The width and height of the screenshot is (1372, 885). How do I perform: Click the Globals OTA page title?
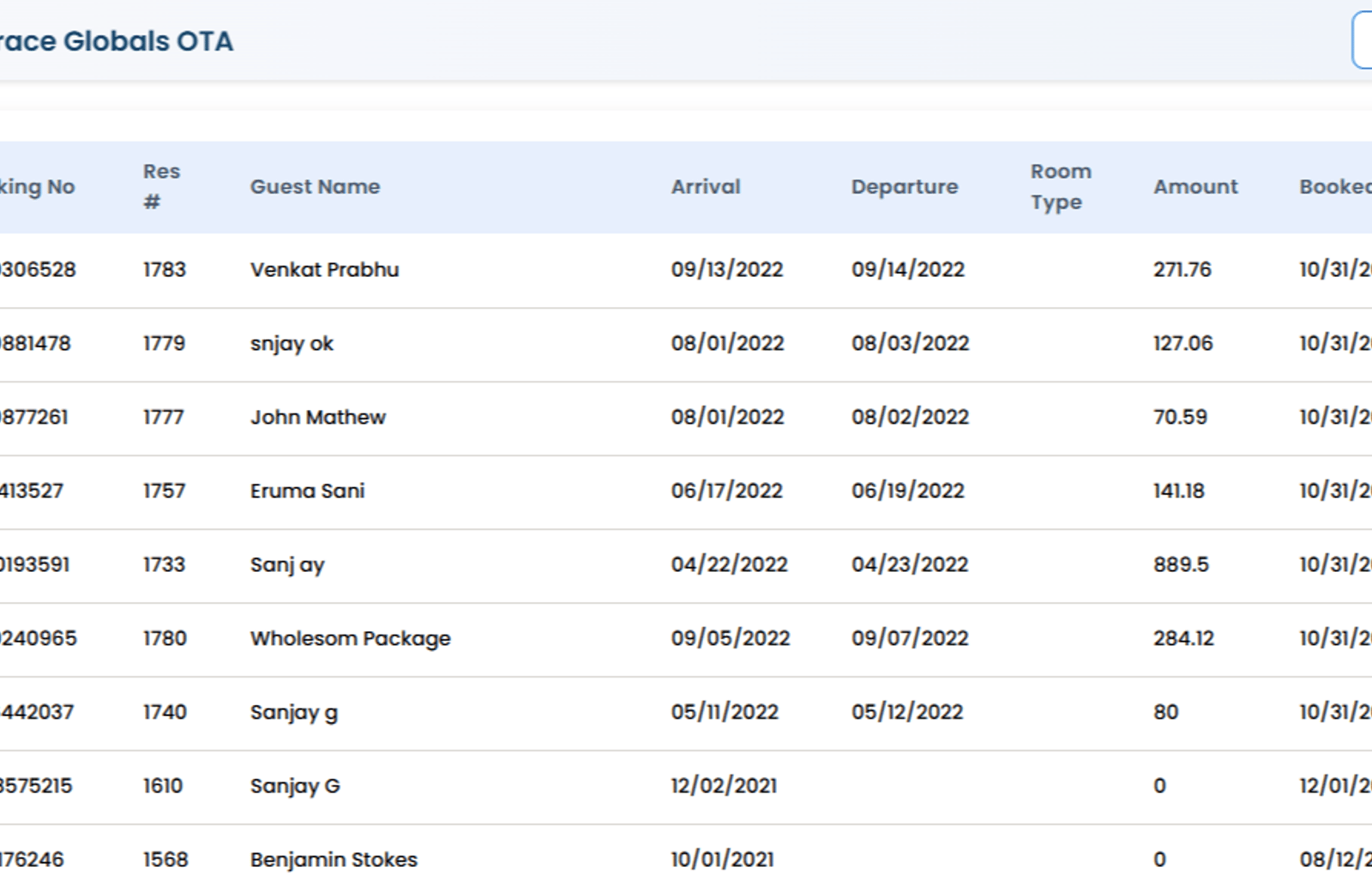click(x=117, y=41)
